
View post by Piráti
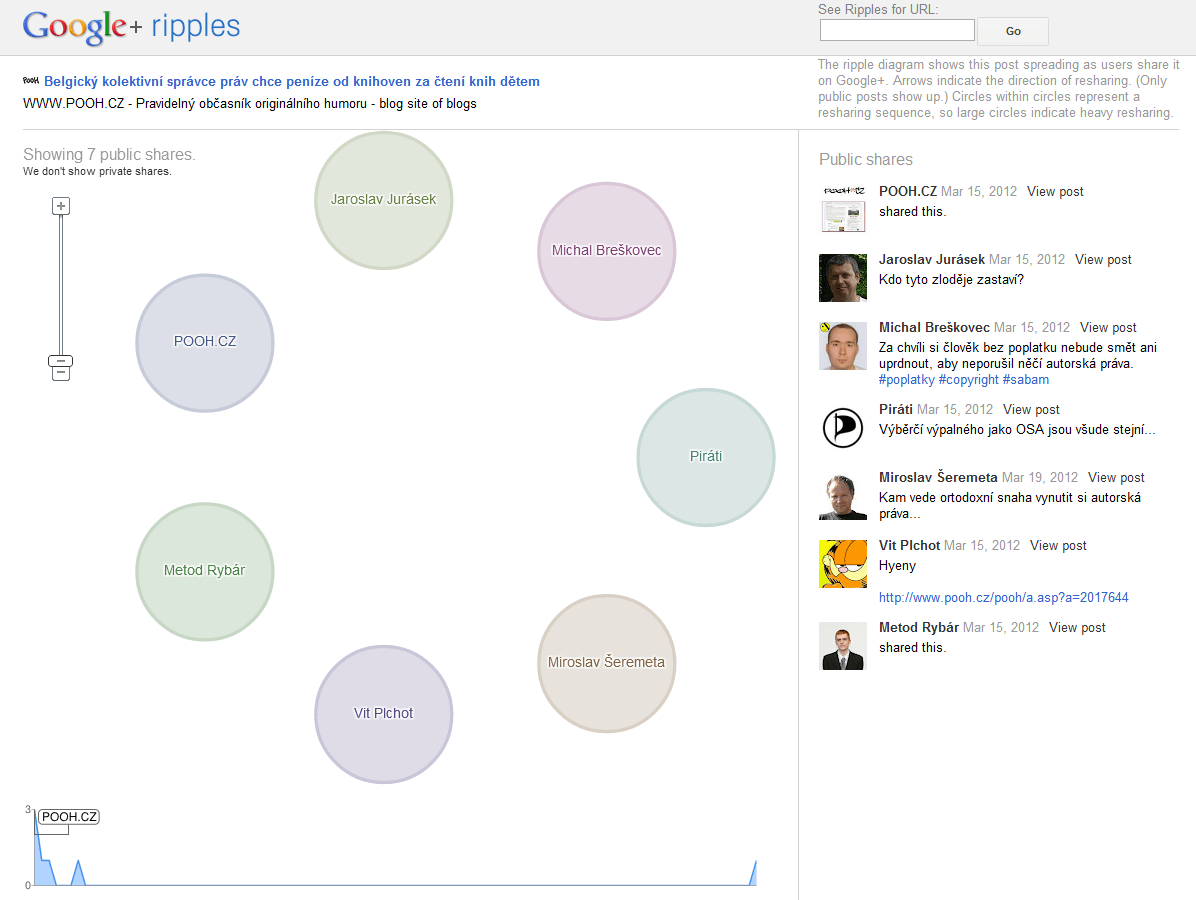coord(1031,410)
